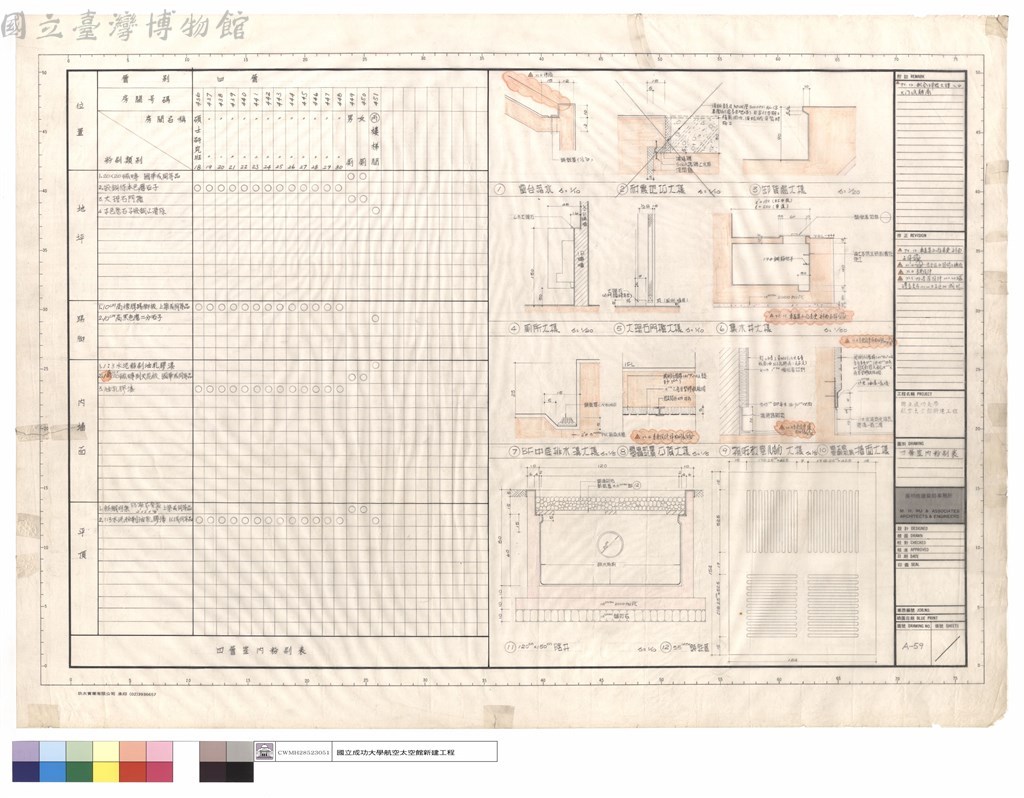
Task: Choose the red color swatch
Action: [x=133, y=772]
